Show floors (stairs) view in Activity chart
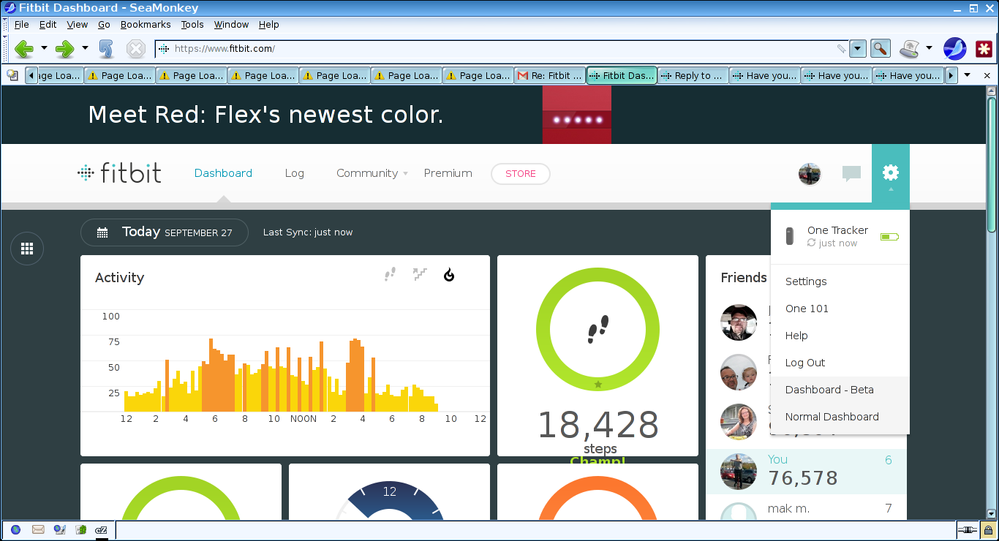 [419, 275]
